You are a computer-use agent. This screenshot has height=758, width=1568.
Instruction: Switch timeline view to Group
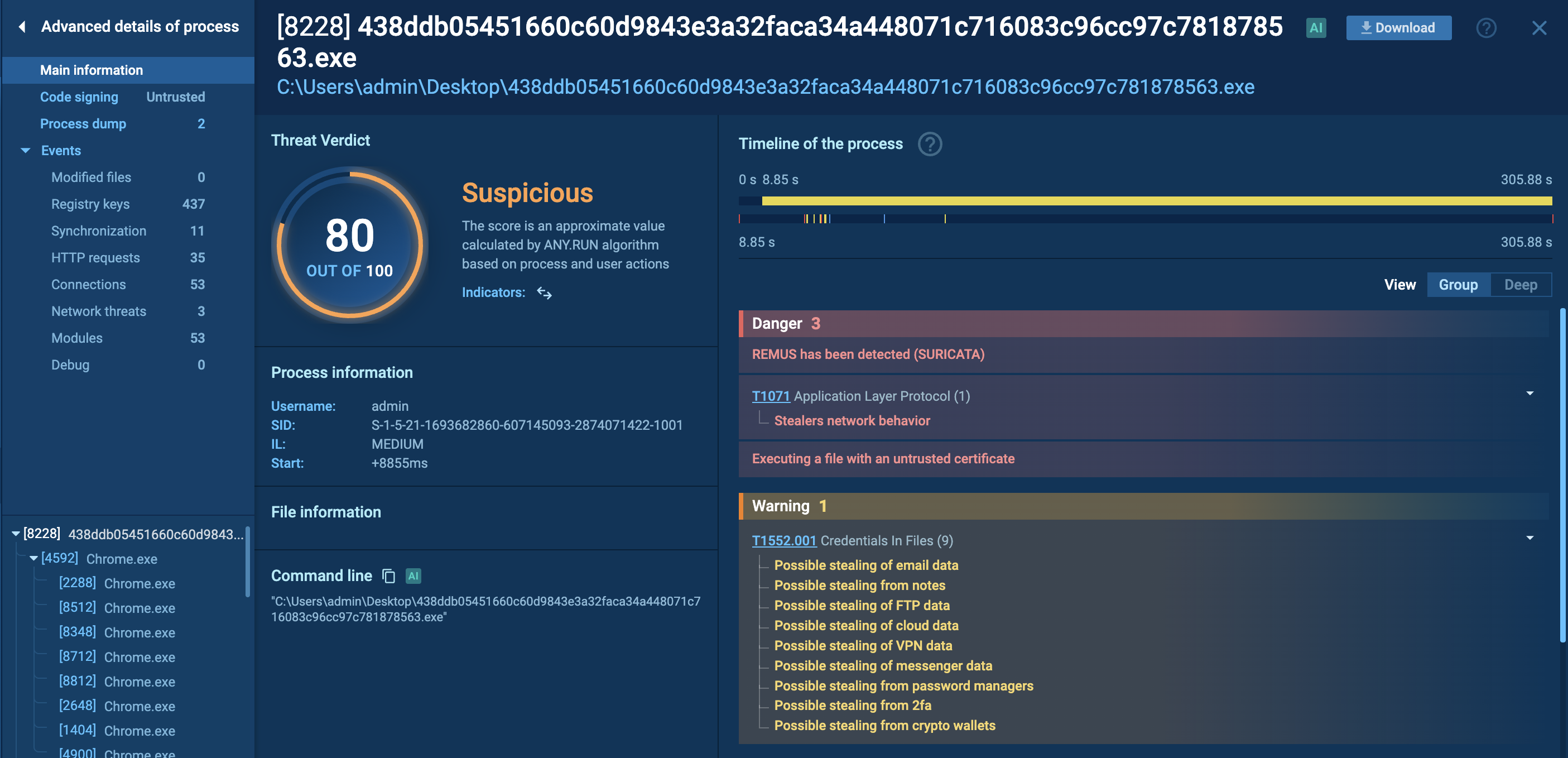point(1458,285)
